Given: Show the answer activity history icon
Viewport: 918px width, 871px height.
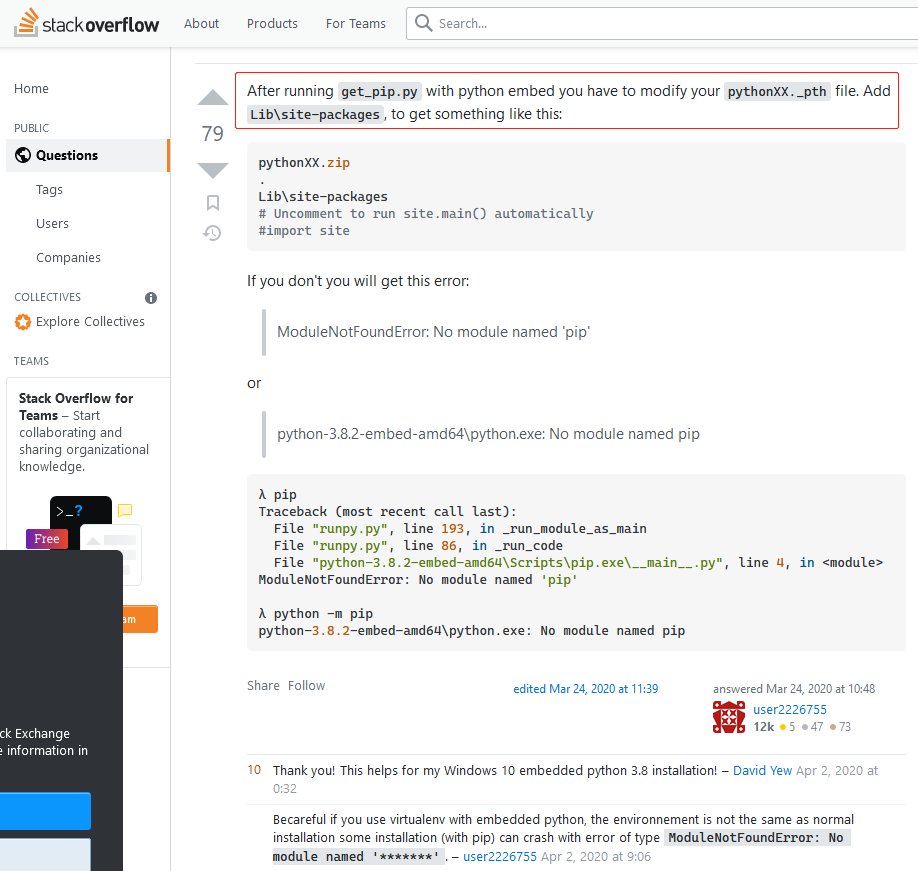Looking at the screenshot, I should pos(212,233).
